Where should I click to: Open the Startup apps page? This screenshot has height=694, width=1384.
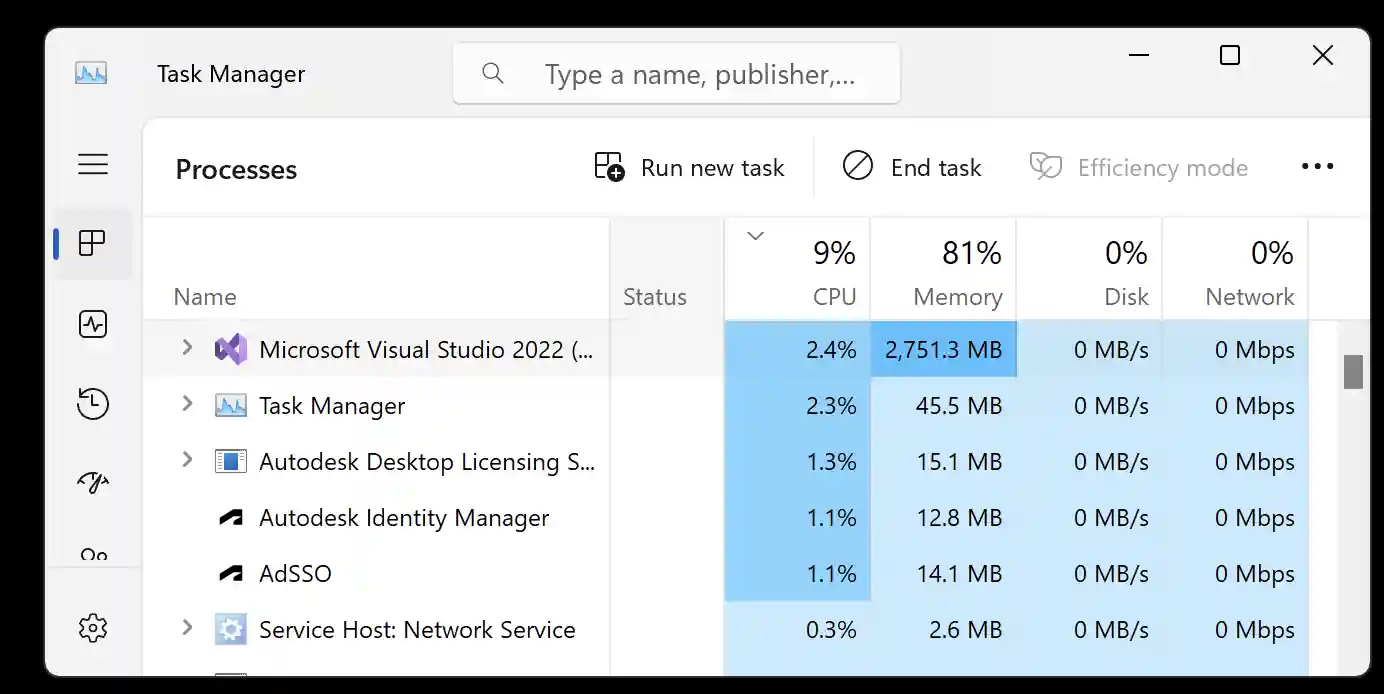click(x=92, y=483)
